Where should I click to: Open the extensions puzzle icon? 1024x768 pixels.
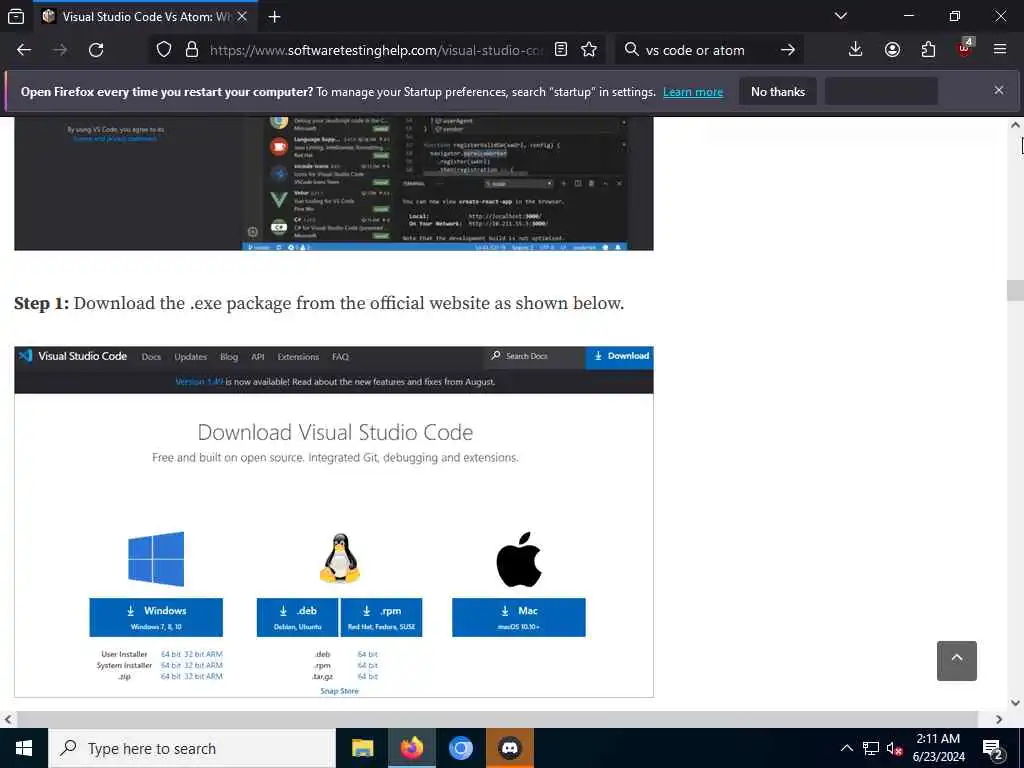point(928,50)
